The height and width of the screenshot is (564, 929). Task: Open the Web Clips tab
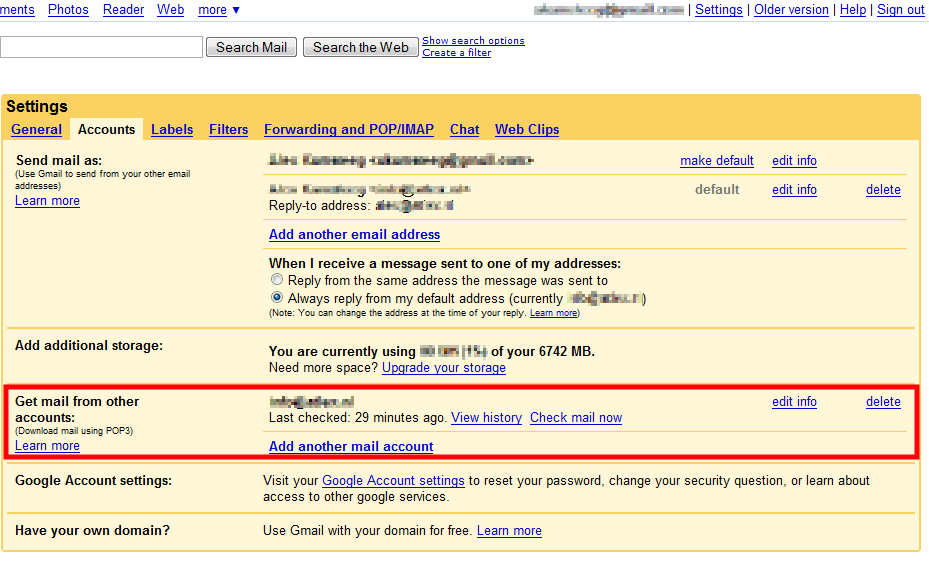[527, 129]
